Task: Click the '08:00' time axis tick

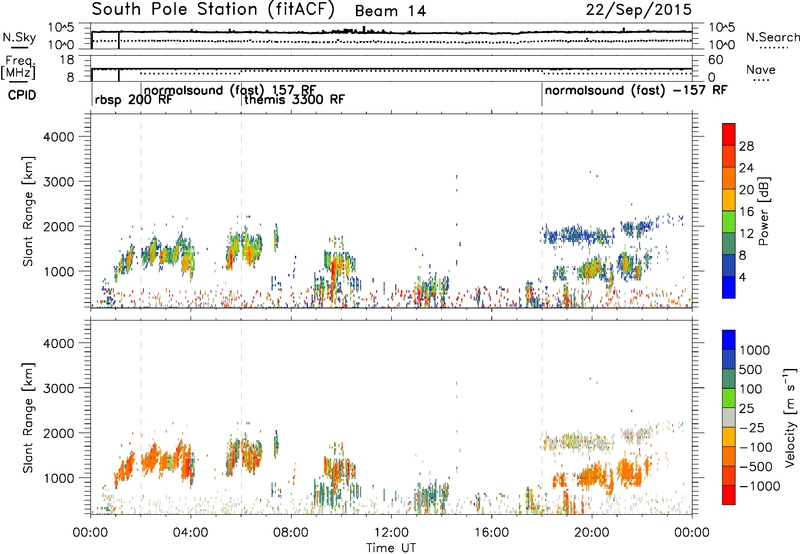Action: (291, 533)
